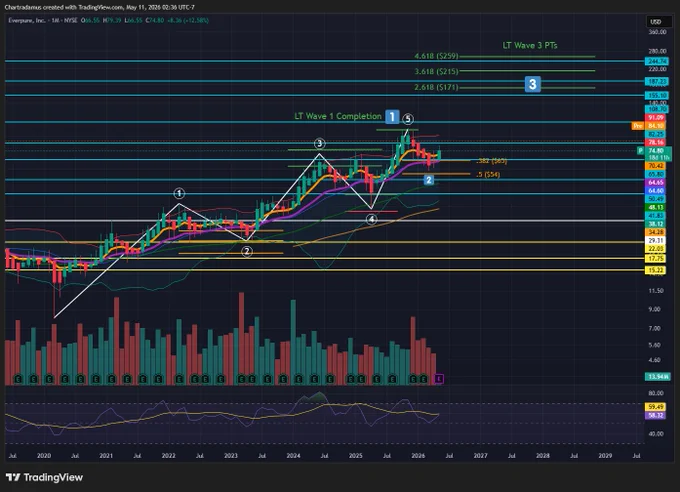680x492 pixels.
Task: Click 2021 on the time axis
Action: 106,456
